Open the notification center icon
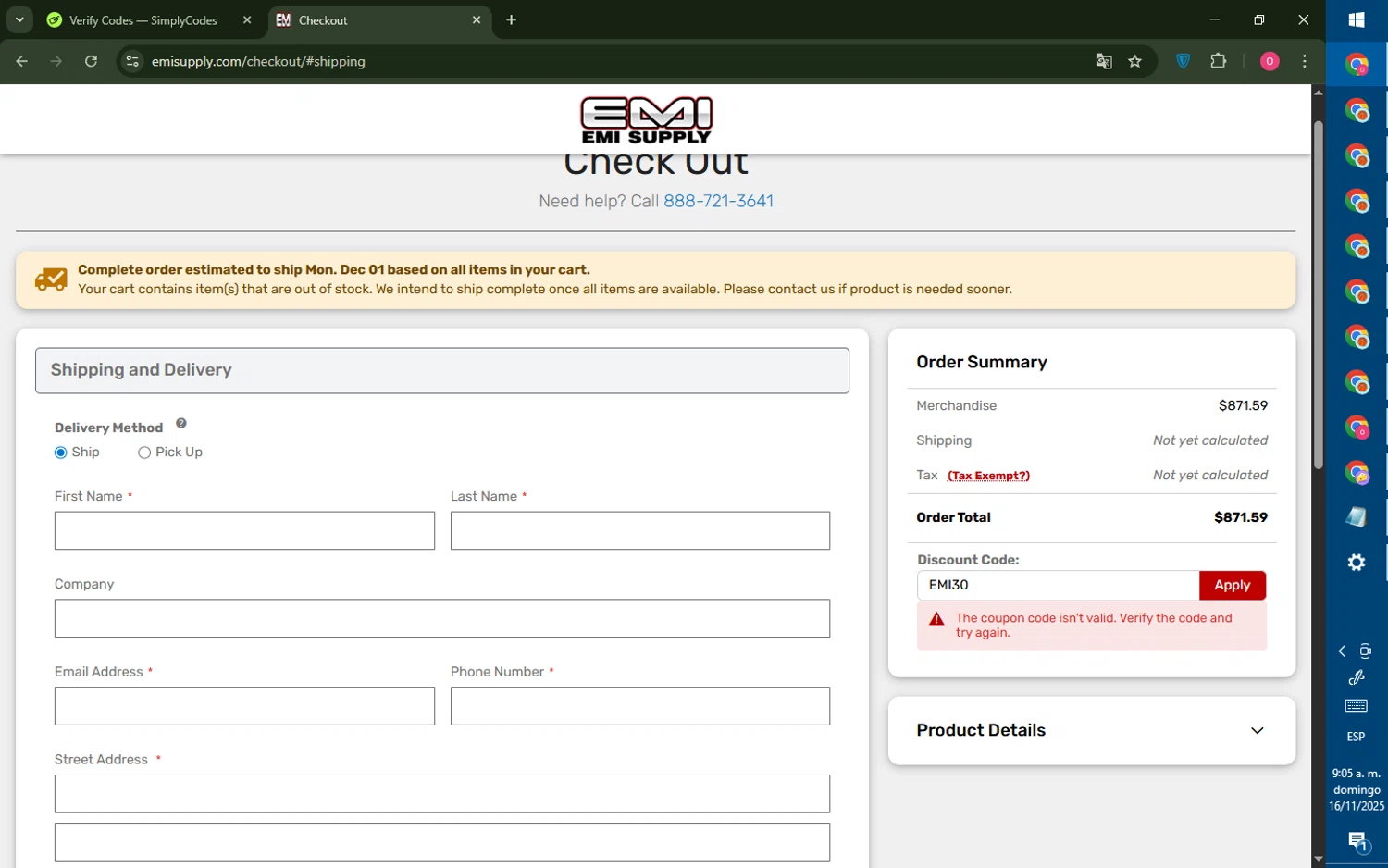Viewport: 1388px width, 868px height. (1357, 841)
